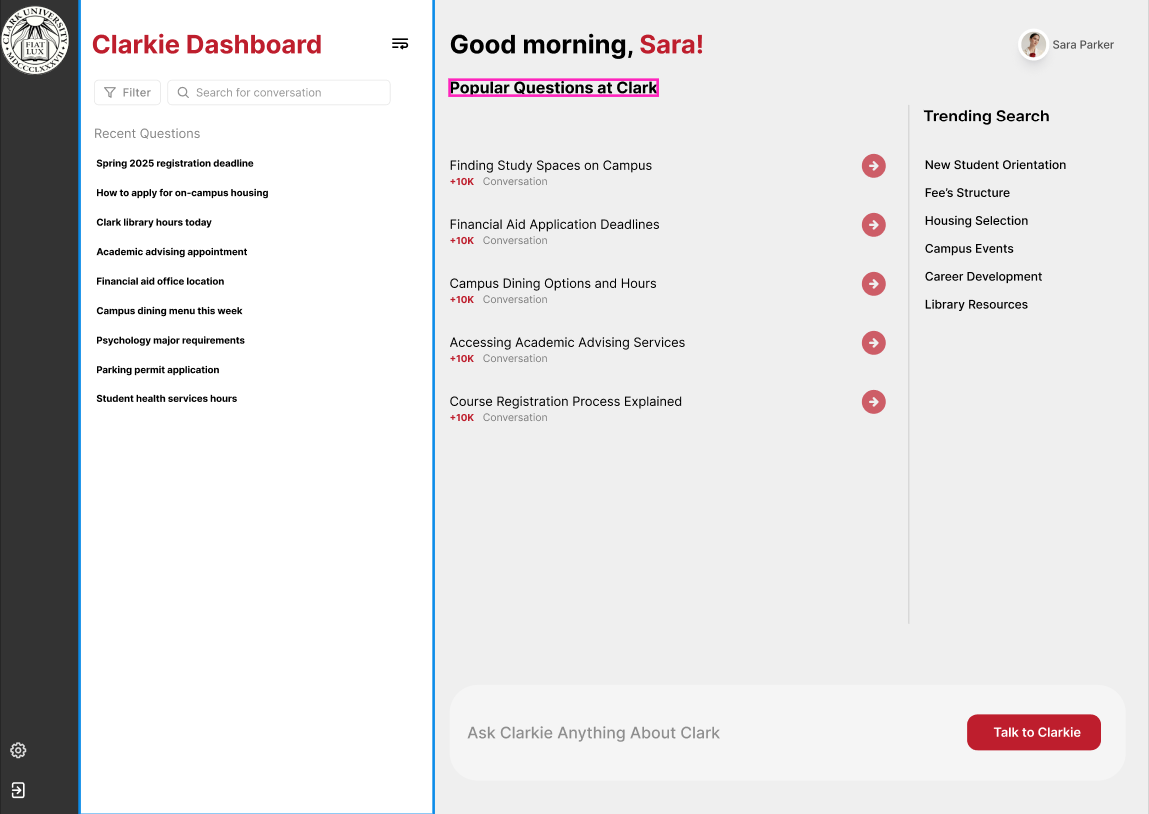Click the Recent Questions label
This screenshot has height=814, width=1149.
147,133
